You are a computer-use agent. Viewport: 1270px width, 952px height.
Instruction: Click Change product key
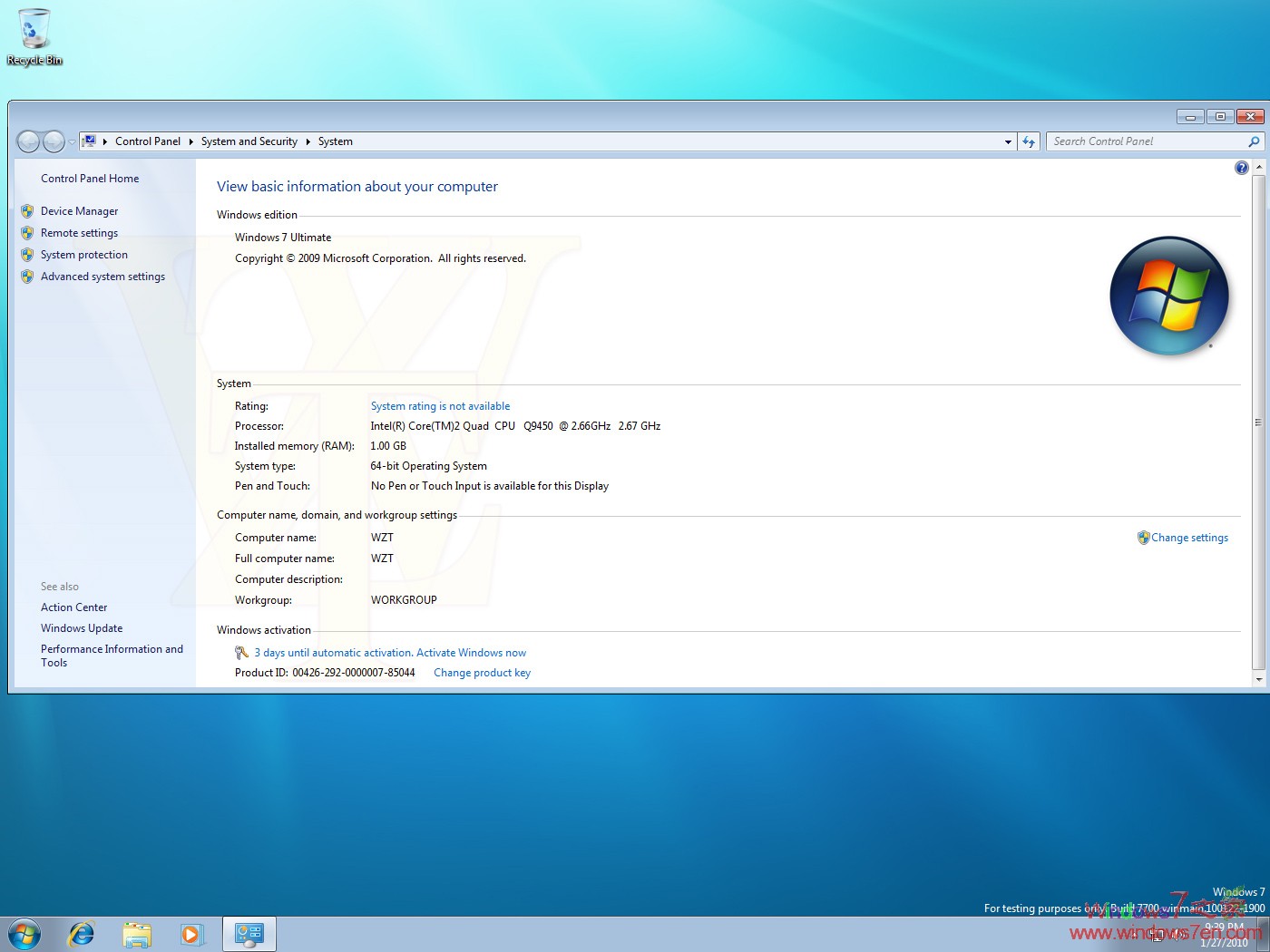[482, 672]
